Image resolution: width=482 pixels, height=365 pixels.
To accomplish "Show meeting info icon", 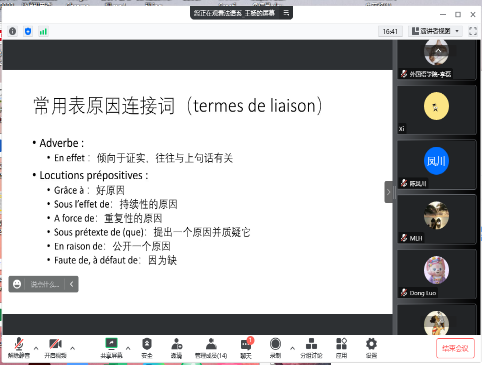I will coord(13,31).
